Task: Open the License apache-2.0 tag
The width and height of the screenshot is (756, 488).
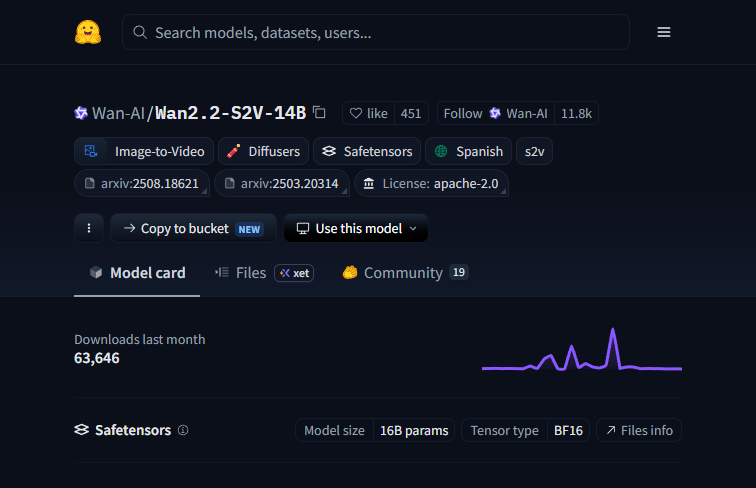Action: point(432,183)
